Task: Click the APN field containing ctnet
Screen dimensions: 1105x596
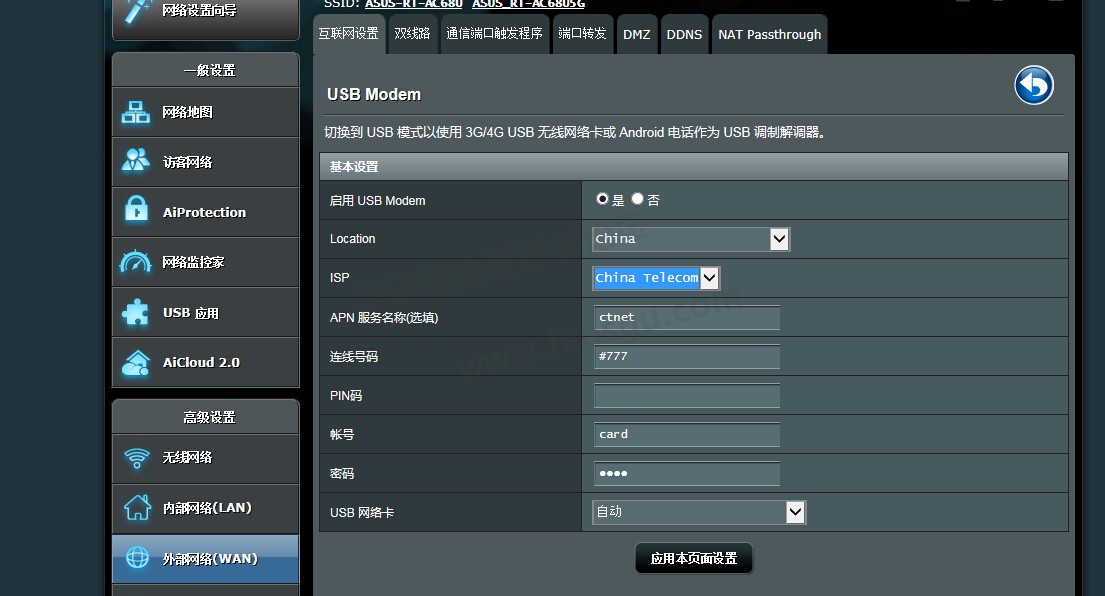Action: (687, 317)
